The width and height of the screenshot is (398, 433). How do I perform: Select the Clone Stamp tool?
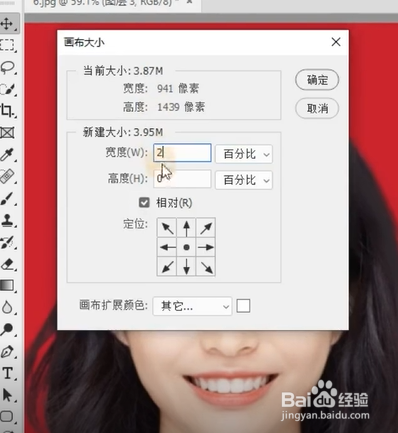(7, 220)
